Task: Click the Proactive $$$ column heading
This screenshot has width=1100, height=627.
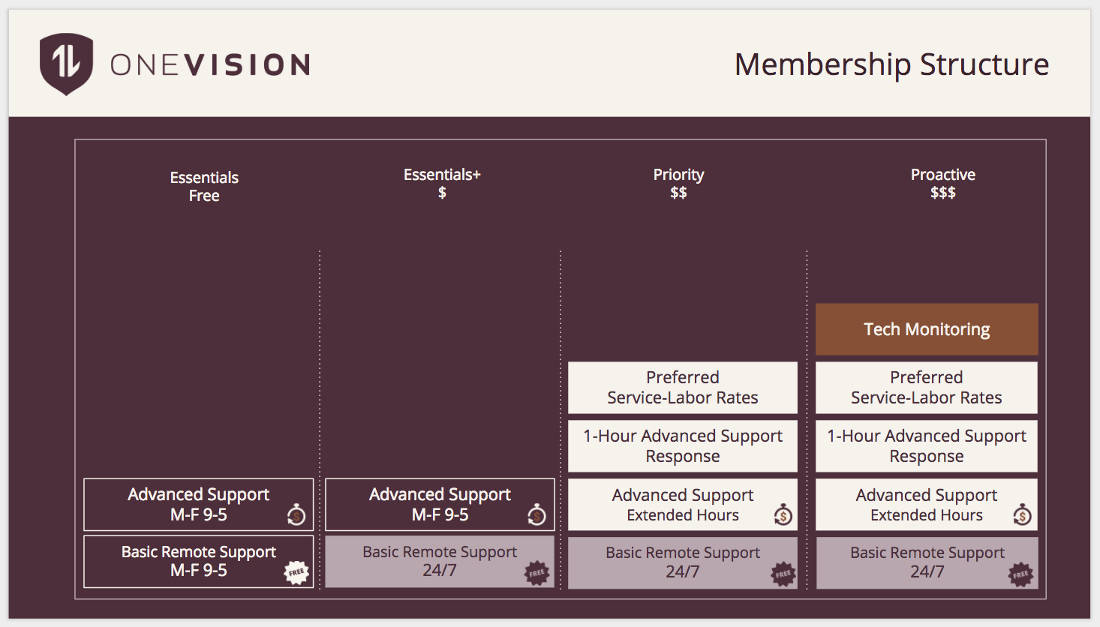Action: (943, 184)
